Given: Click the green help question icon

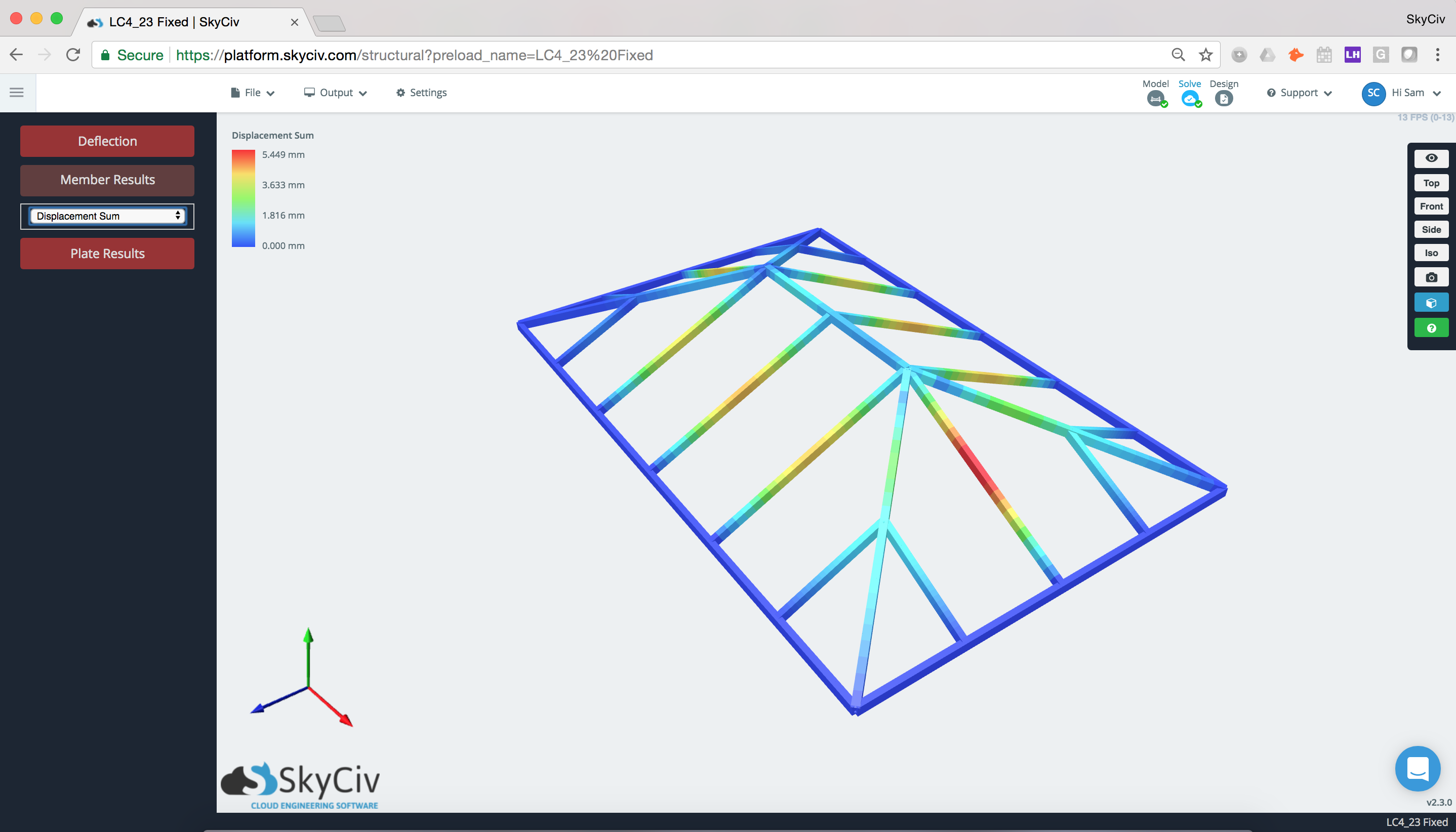Looking at the screenshot, I should coord(1431,328).
